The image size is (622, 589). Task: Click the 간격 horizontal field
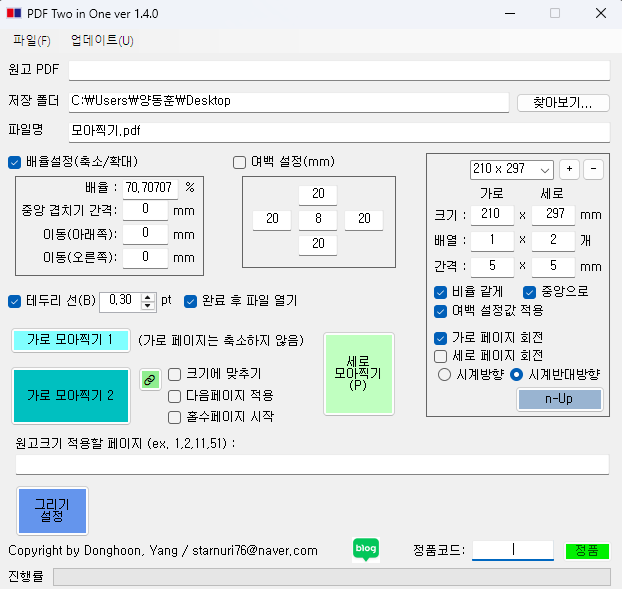click(x=492, y=267)
